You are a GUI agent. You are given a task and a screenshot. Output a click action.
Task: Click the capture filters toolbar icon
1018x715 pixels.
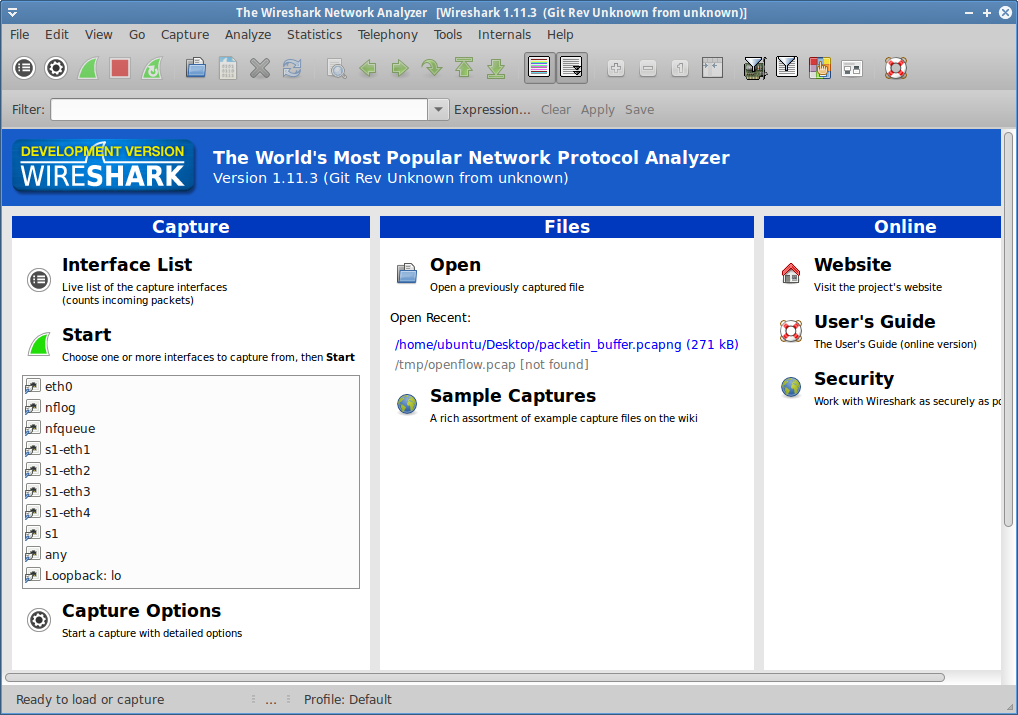point(755,68)
